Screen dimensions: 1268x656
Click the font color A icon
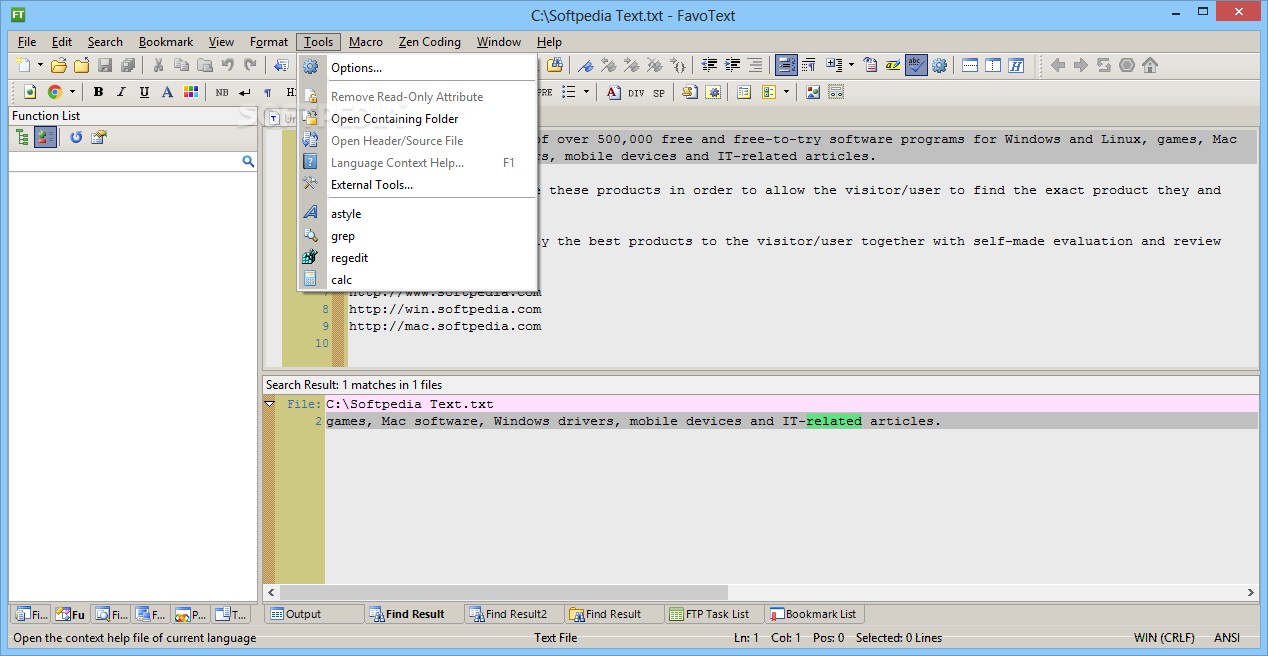click(167, 92)
